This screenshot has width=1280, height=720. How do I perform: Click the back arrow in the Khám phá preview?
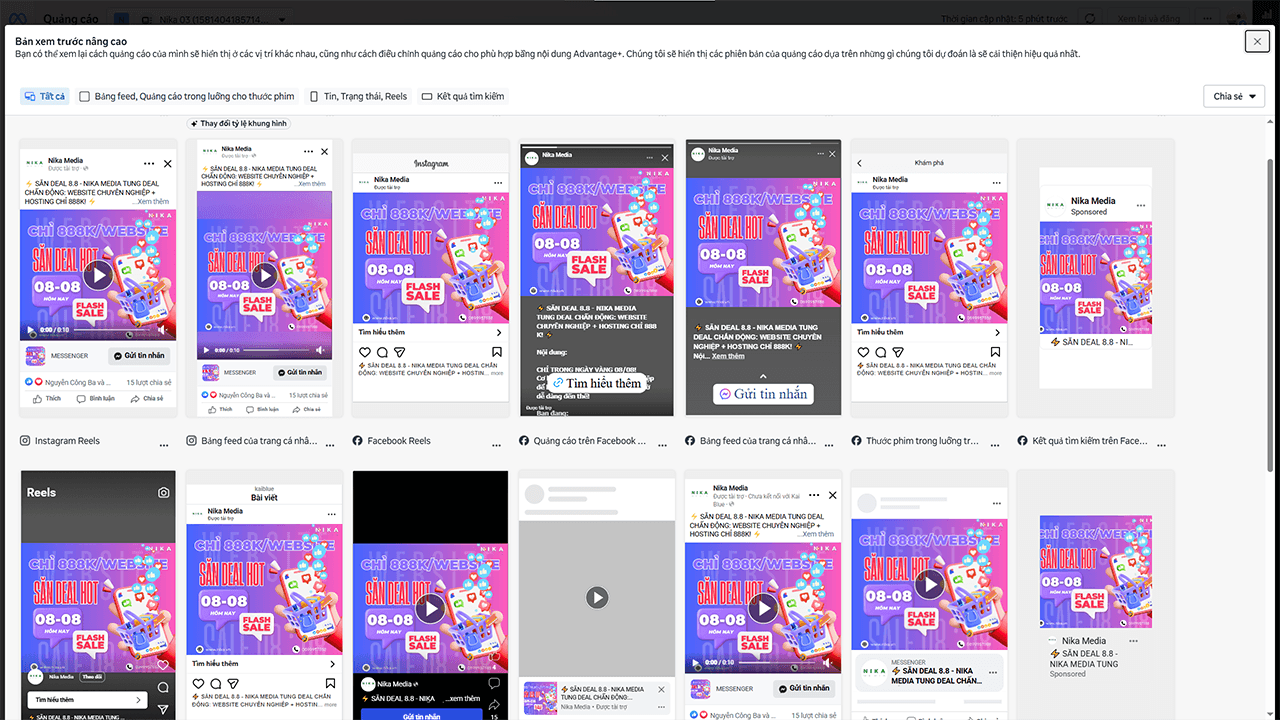tap(859, 163)
